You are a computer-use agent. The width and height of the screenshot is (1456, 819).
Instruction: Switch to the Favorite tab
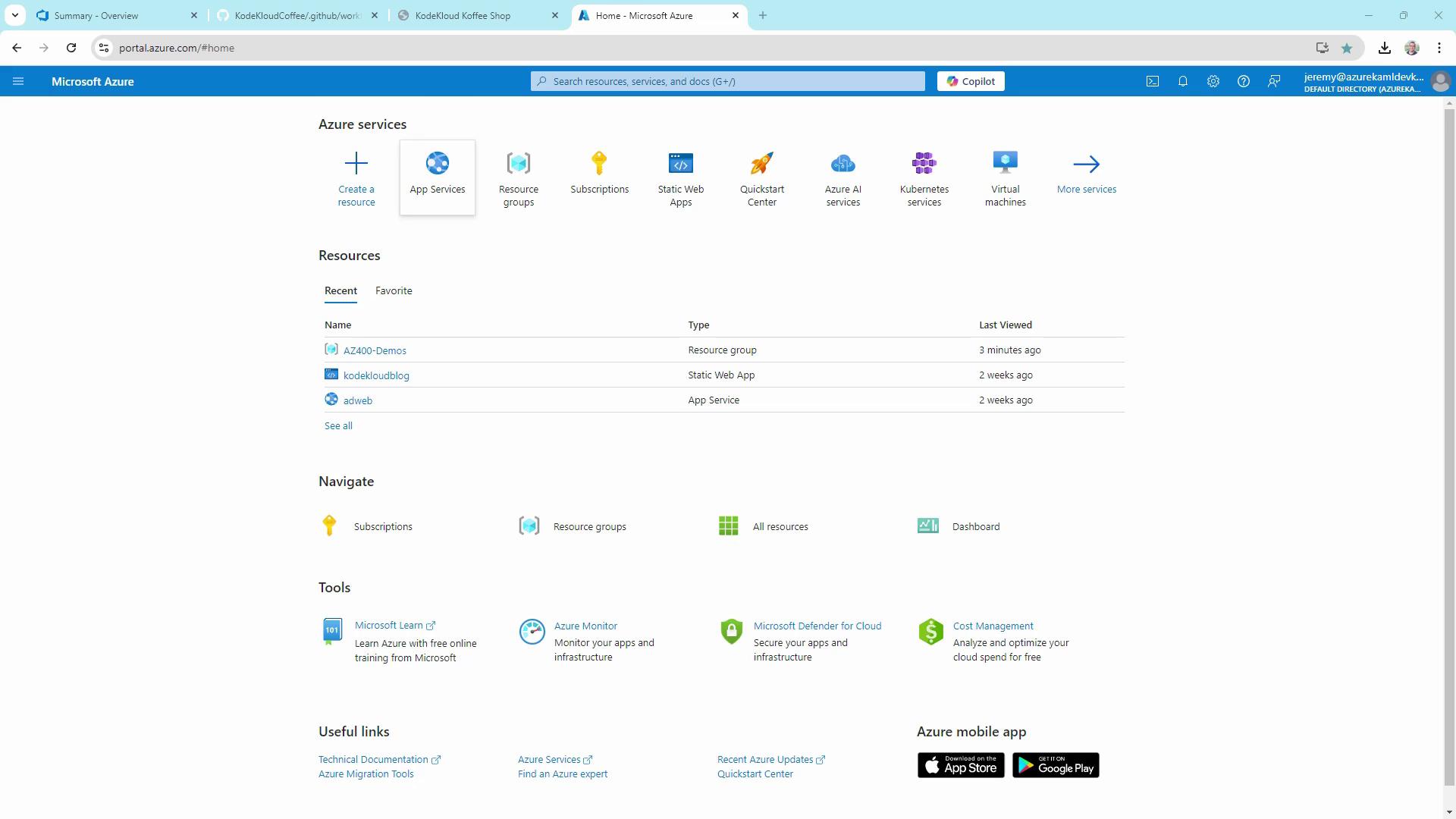point(394,290)
